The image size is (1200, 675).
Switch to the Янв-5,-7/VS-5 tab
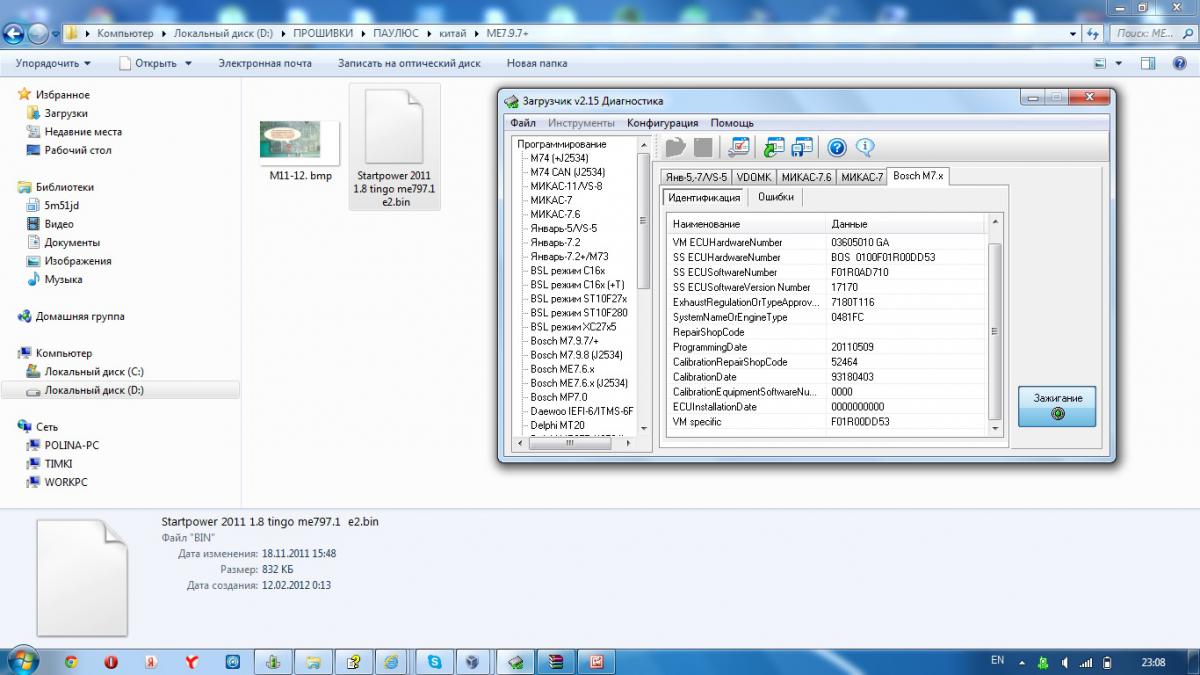(x=696, y=177)
